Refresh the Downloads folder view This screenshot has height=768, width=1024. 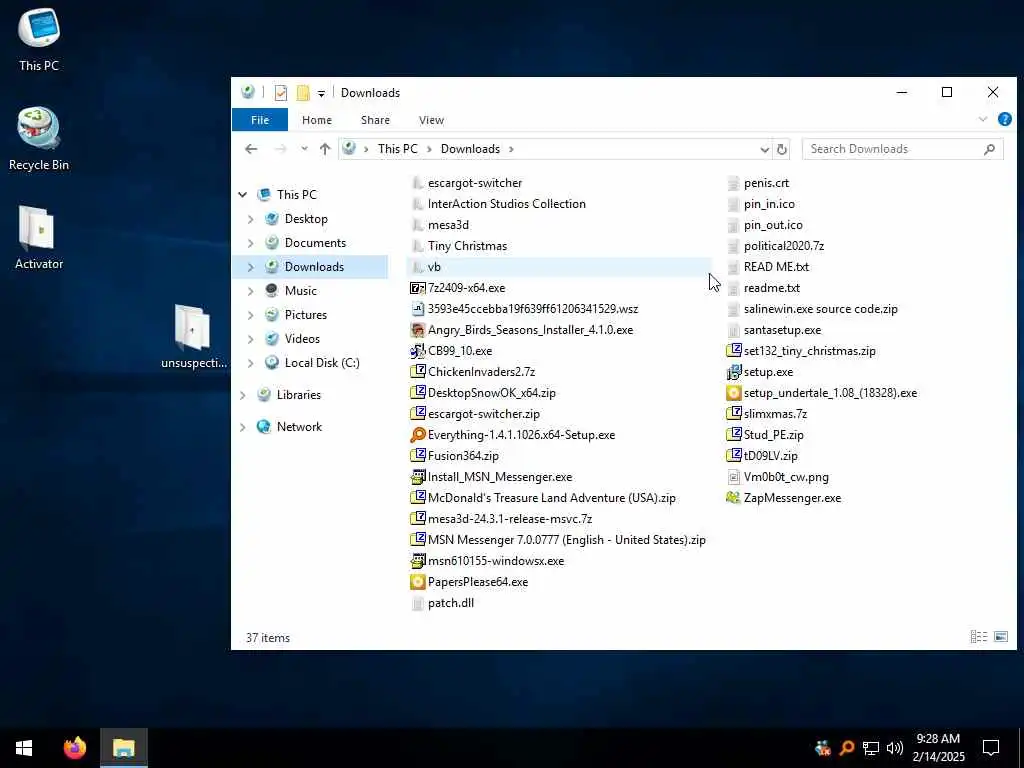coord(782,150)
